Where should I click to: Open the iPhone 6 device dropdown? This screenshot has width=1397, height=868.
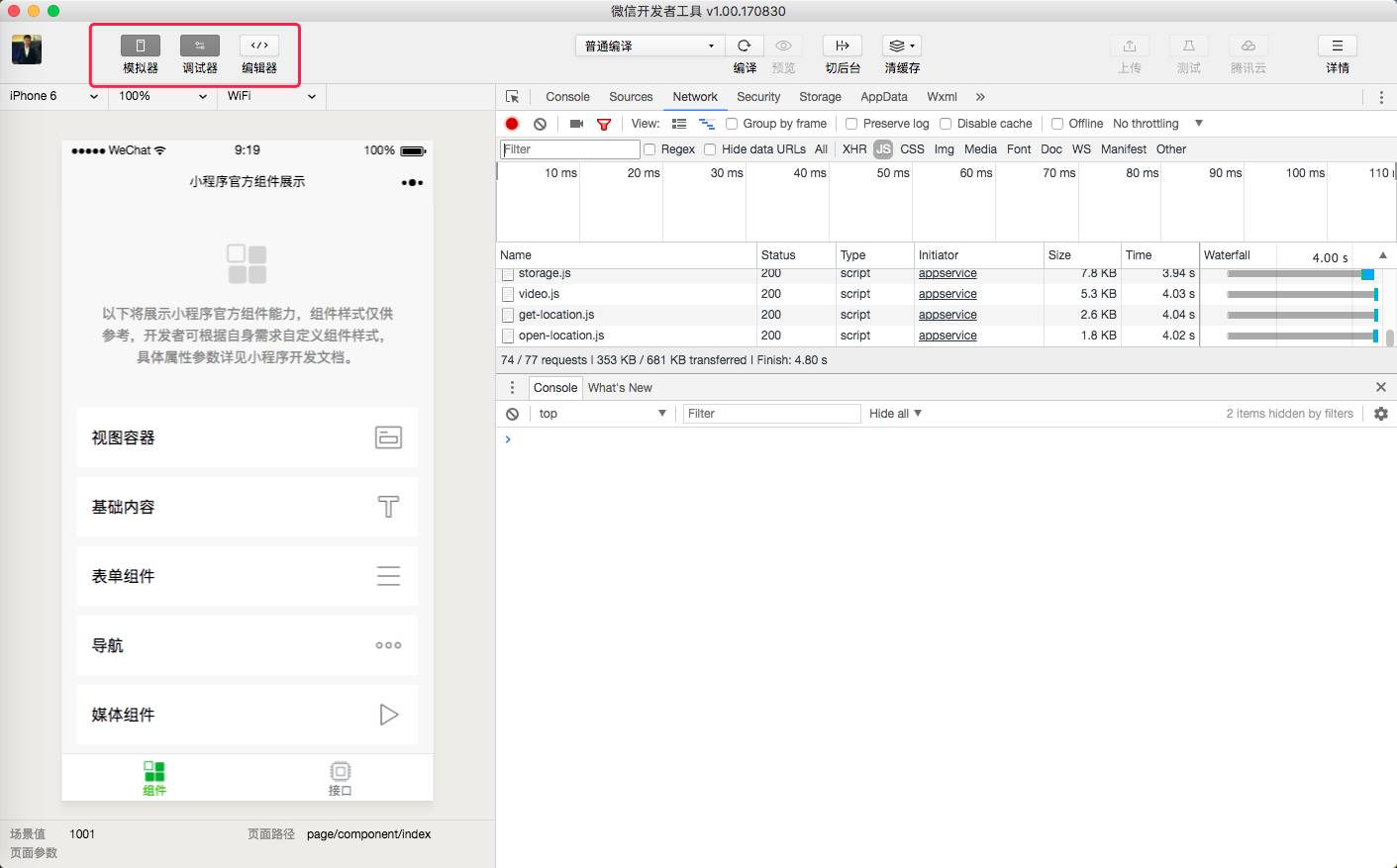[x=53, y=96]
